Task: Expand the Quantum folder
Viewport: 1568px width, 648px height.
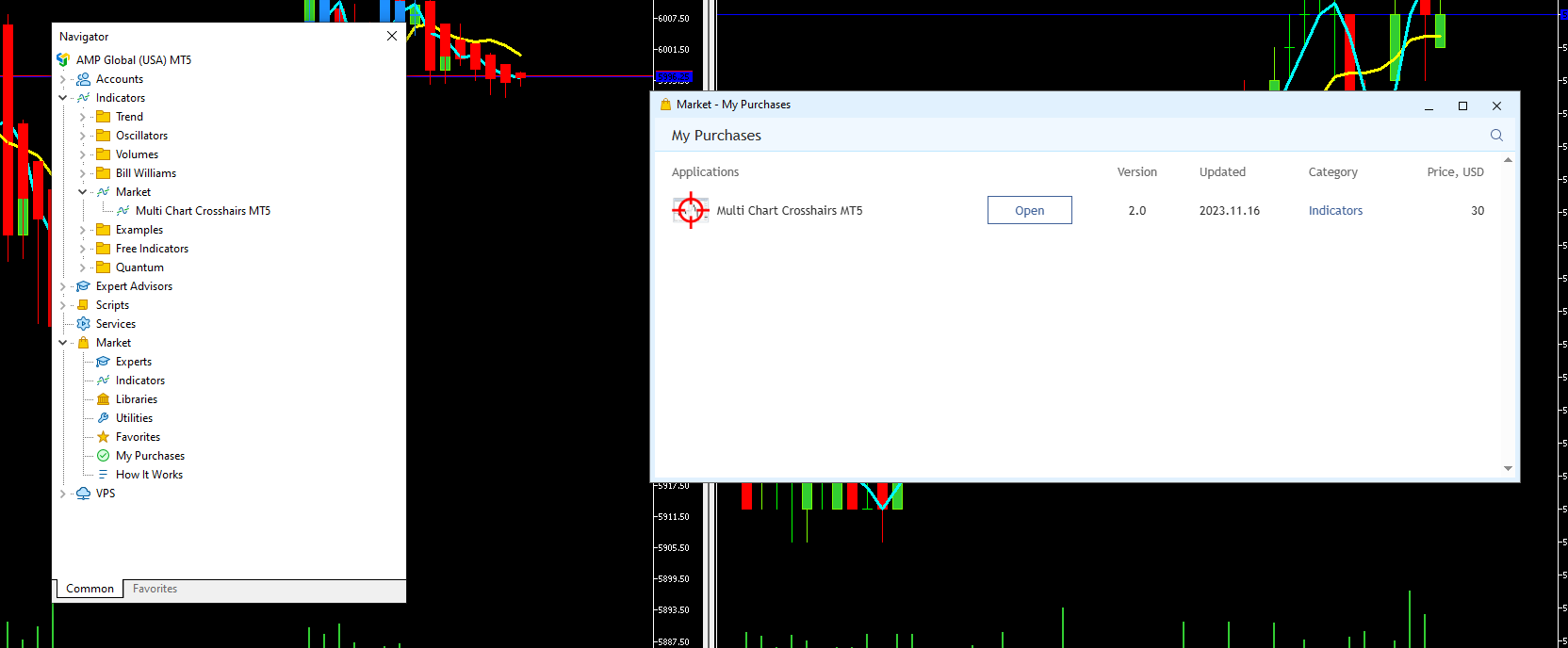Action: 83,267
